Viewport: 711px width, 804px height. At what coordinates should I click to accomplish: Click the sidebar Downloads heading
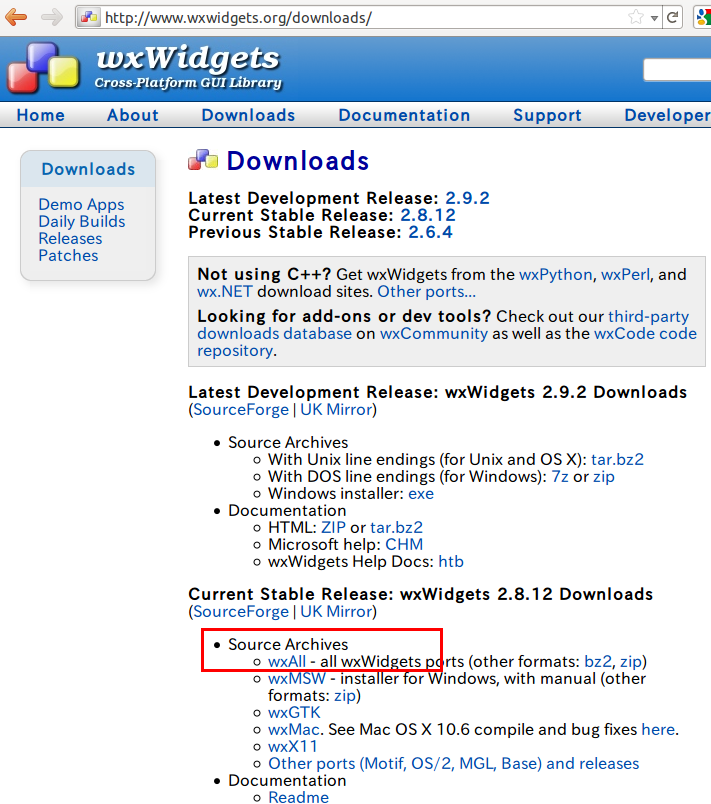coord(88,169)
